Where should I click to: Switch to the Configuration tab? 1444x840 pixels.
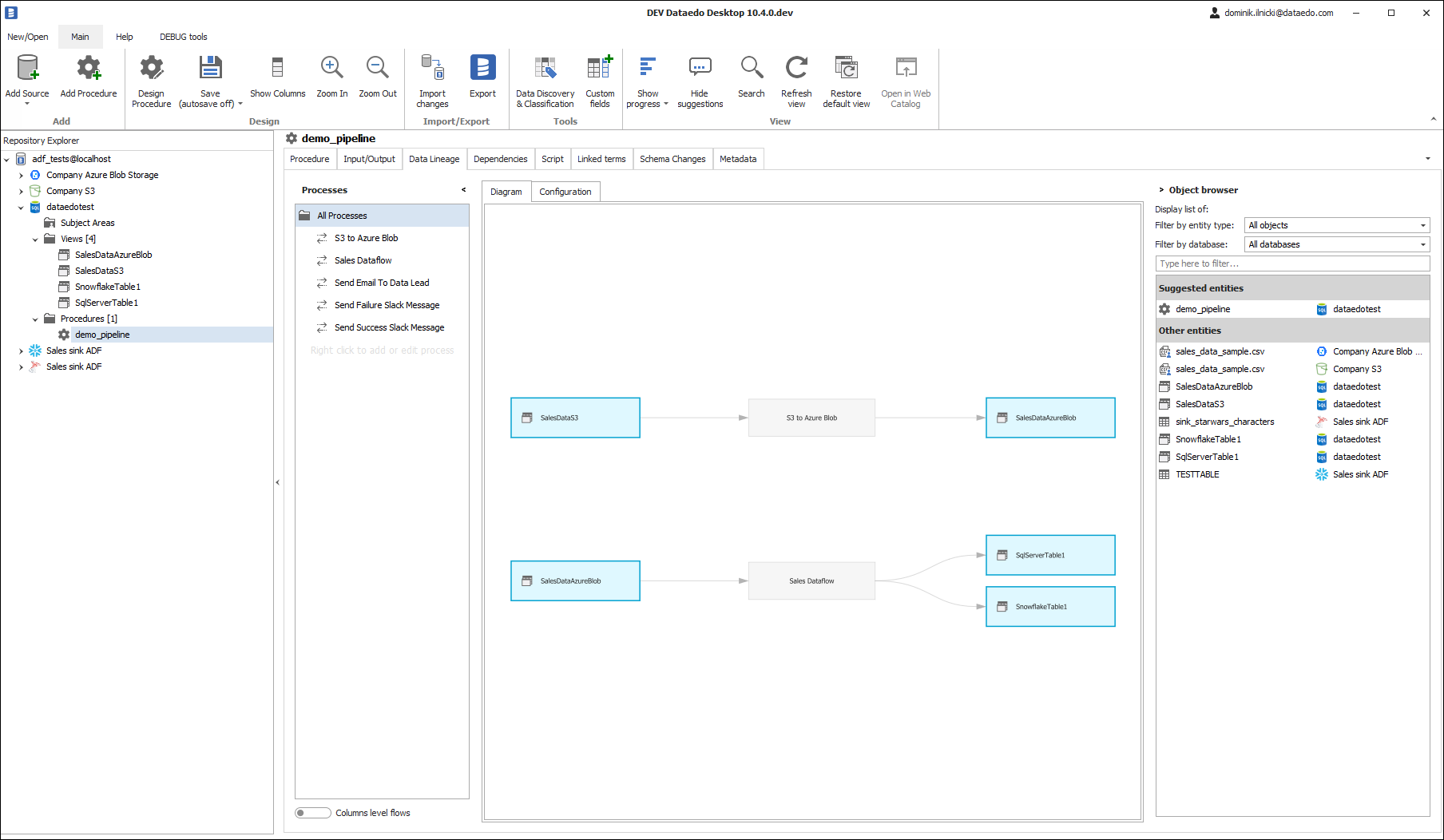[565, 192]
